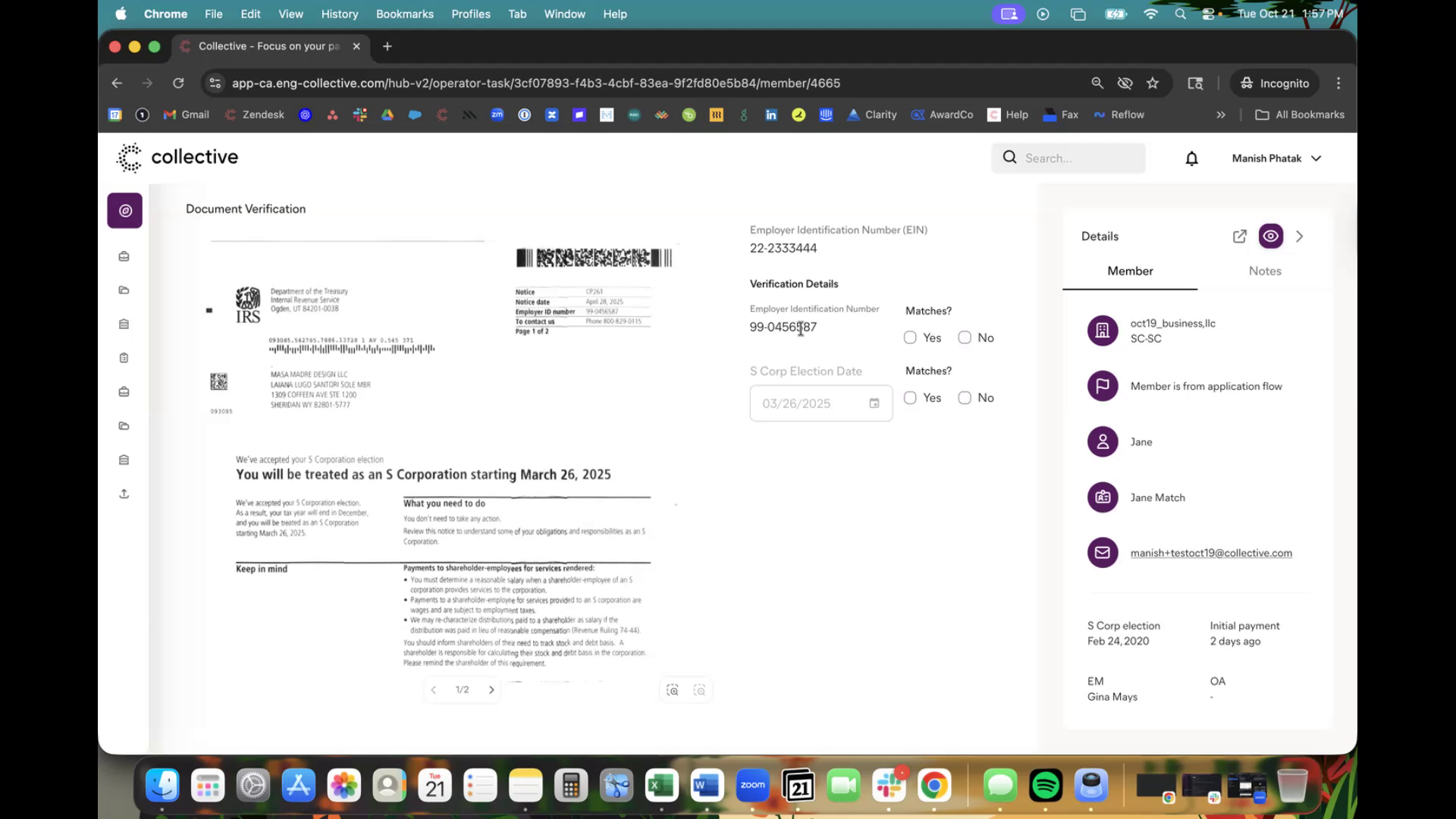This screenshot has height=819, width=1456.
Task: Check Yes for S Corp Election Date
Action: [x=910, y=397]
